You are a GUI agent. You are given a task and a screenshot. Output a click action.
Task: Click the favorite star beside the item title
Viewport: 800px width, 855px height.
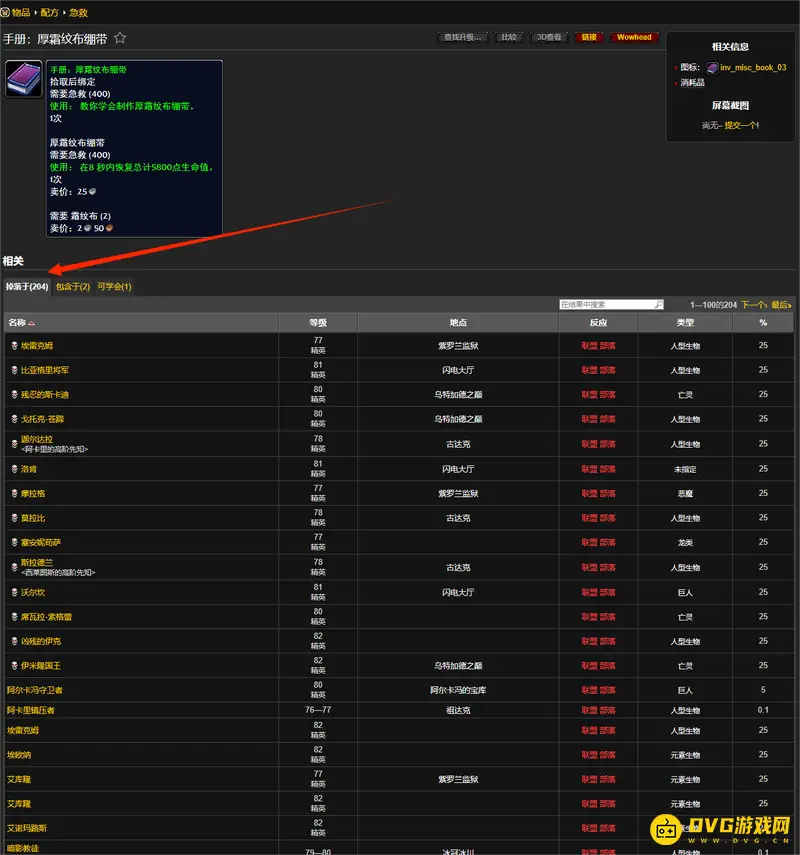120,38
